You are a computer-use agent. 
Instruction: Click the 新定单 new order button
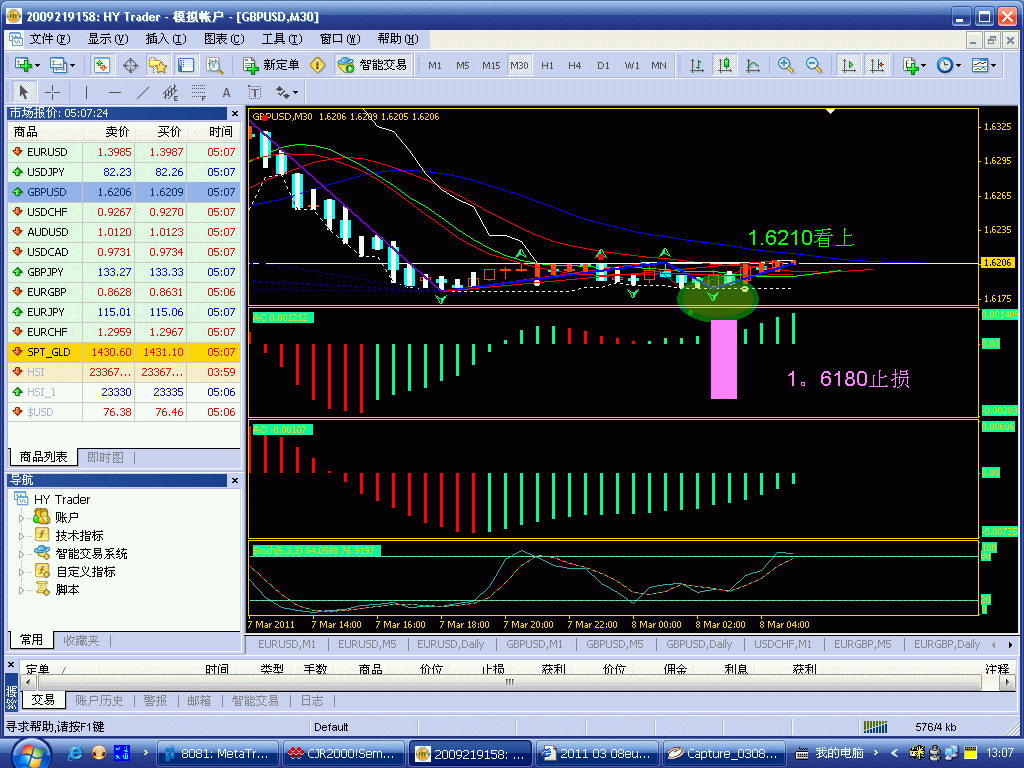271,65
